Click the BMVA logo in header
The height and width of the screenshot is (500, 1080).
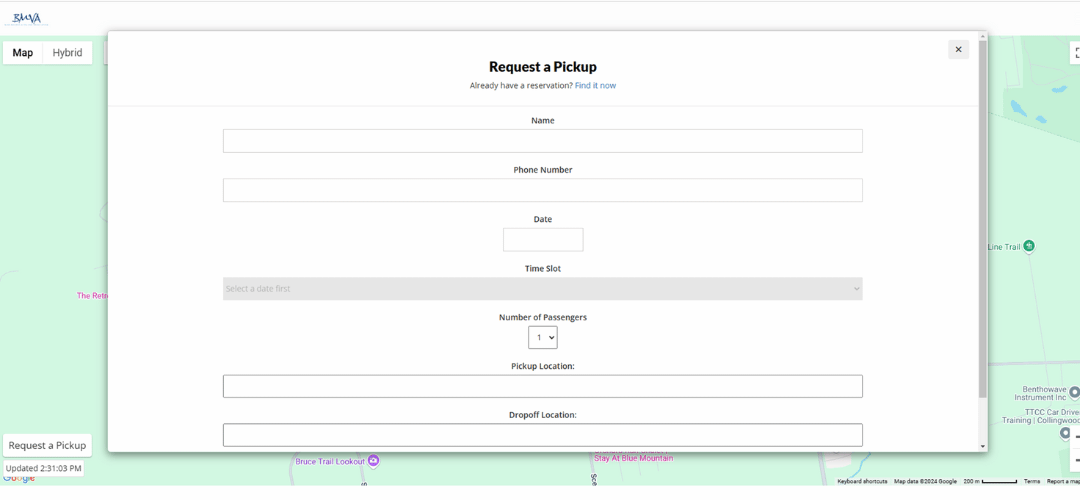click(x=25, y=18)
